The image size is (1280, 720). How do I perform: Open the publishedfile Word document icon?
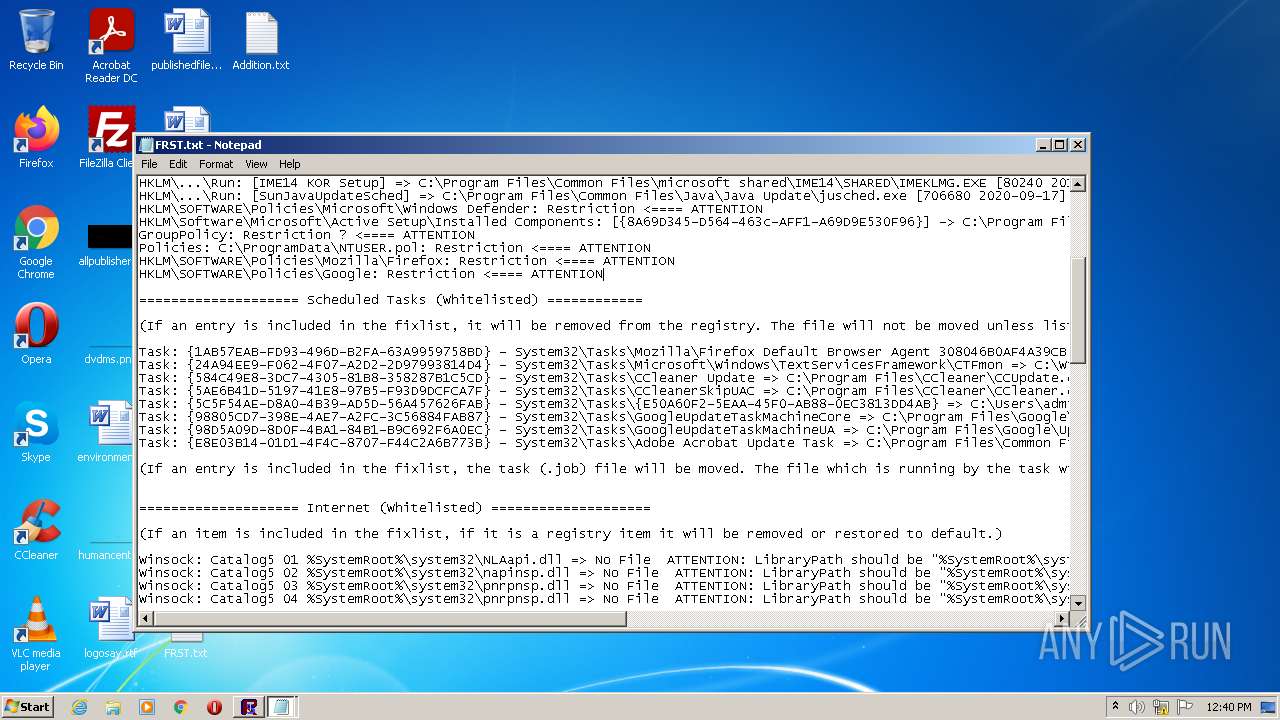coord(186,40)
